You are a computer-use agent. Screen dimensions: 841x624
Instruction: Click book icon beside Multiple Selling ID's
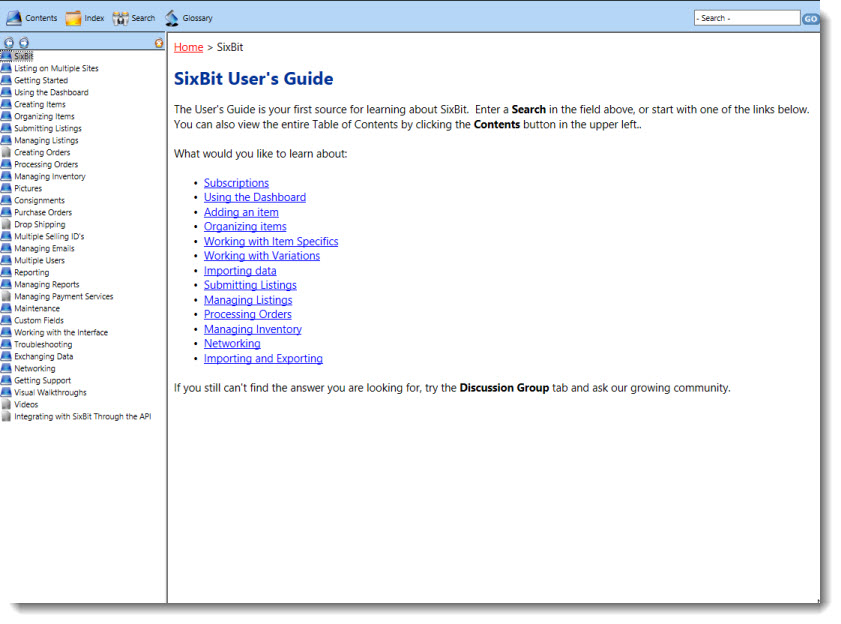pos(6,237)
